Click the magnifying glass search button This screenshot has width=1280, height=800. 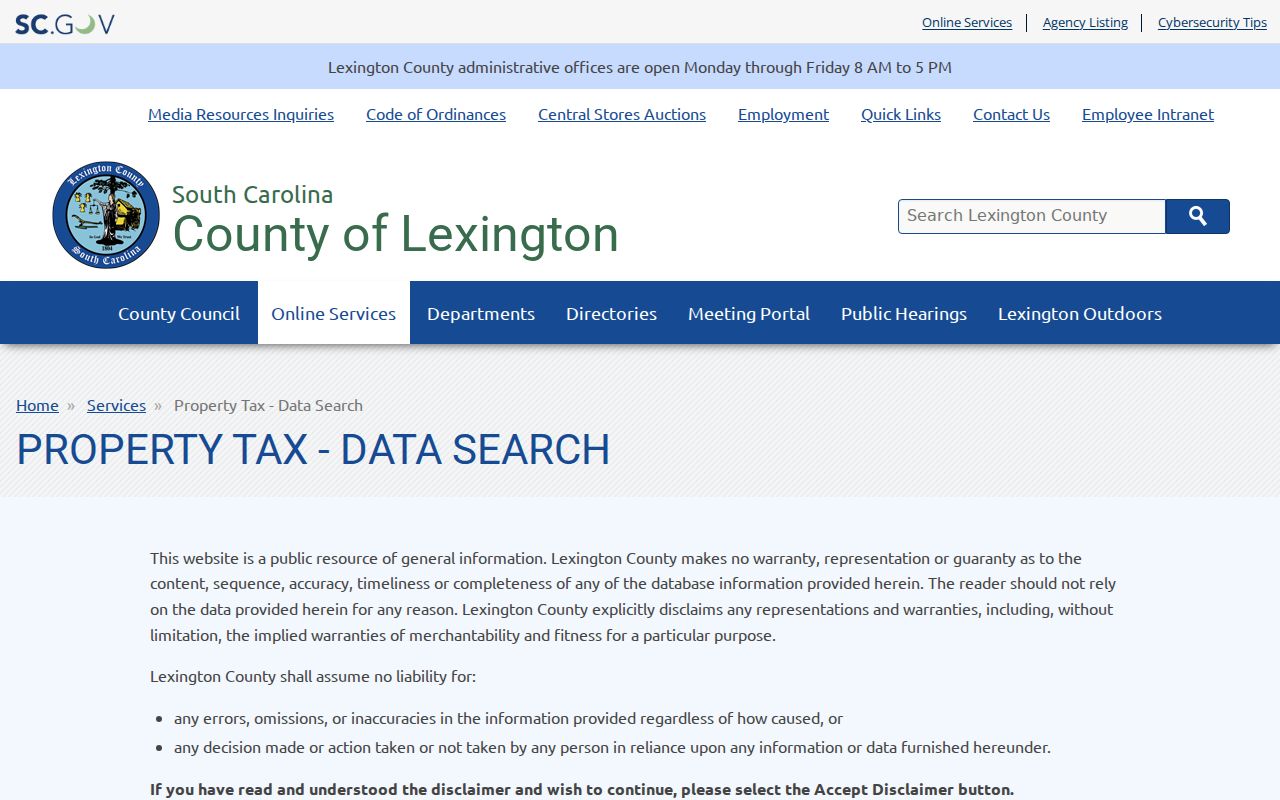[1197, 216]
